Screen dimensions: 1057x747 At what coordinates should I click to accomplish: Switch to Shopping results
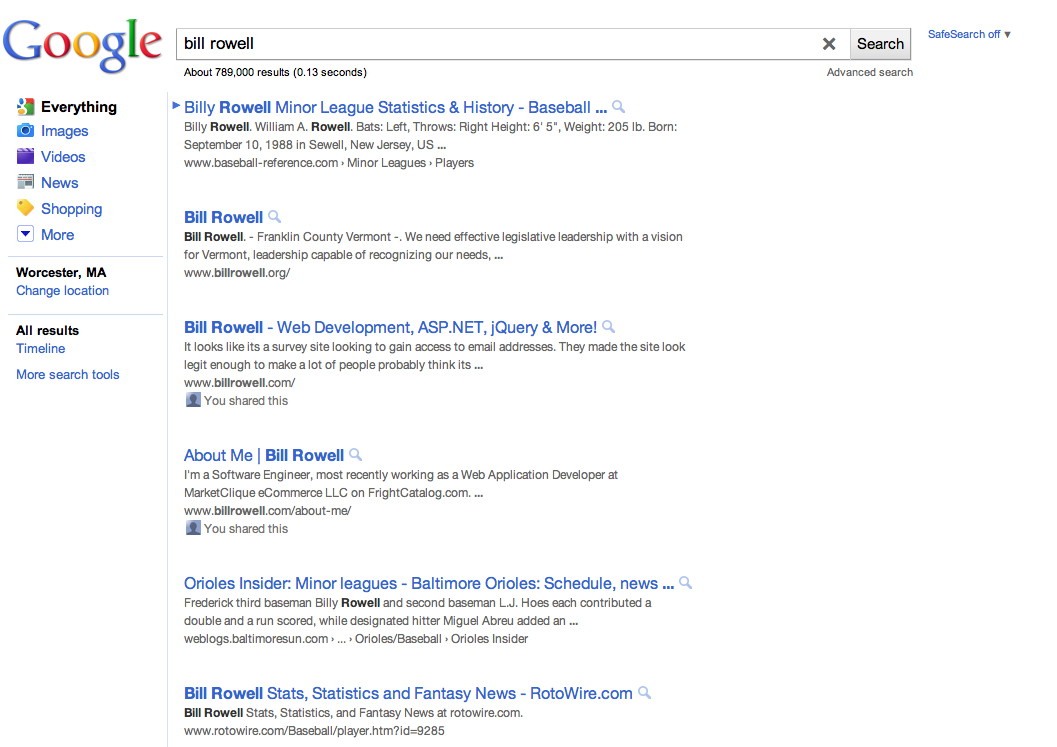(x=71, y=209)
